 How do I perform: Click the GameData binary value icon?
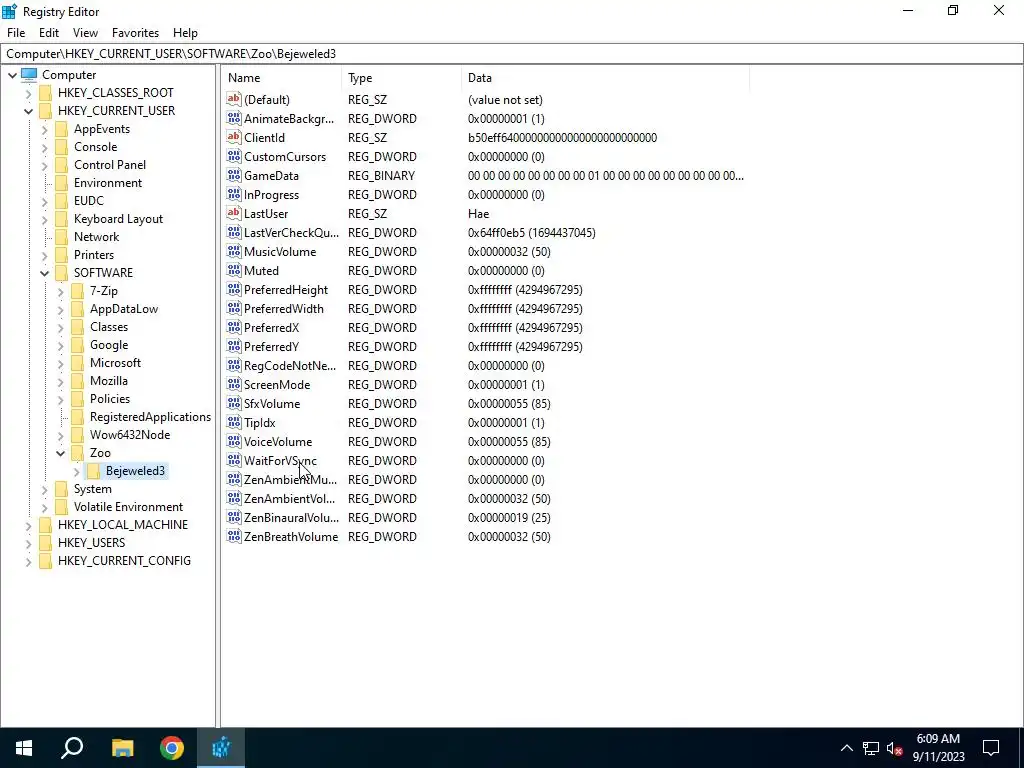(x=234, y=176)
